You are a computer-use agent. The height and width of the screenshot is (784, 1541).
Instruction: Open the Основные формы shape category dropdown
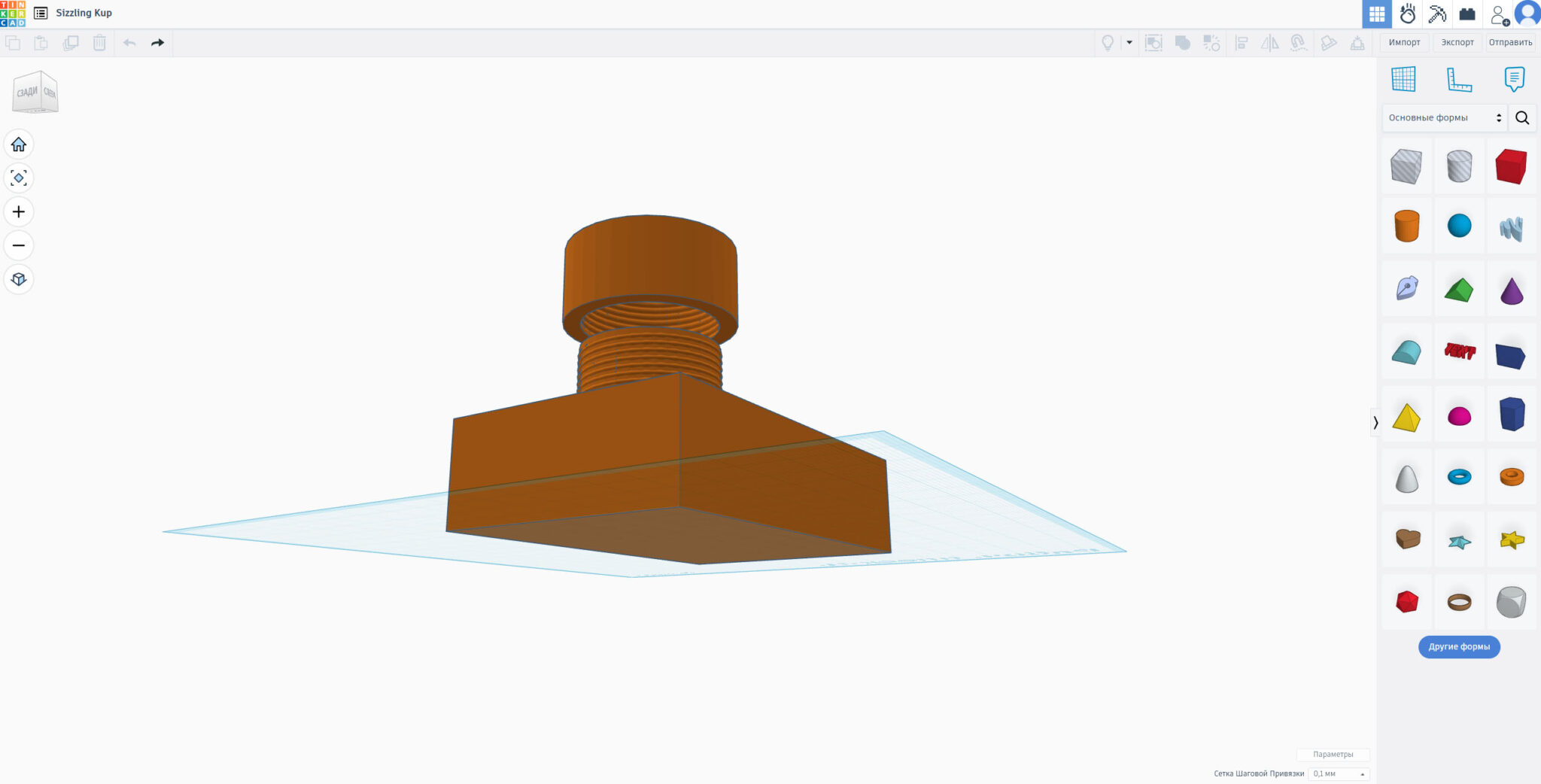(1445, 117)
